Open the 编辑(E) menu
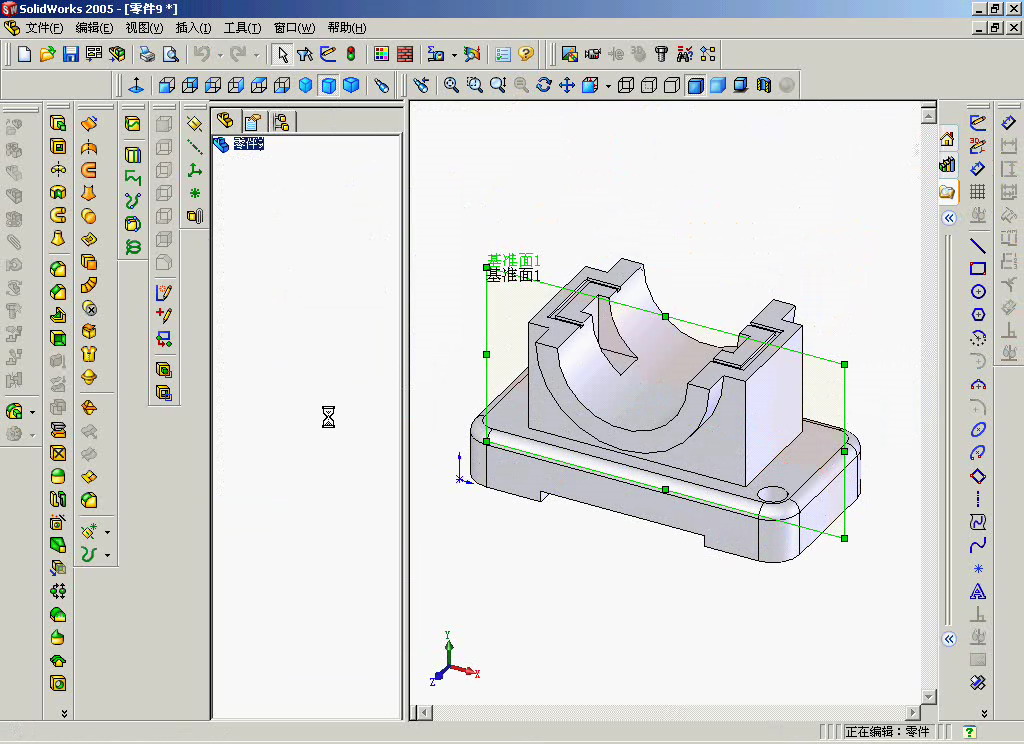Screen dimensions: 1024x744 pos(94,27)
